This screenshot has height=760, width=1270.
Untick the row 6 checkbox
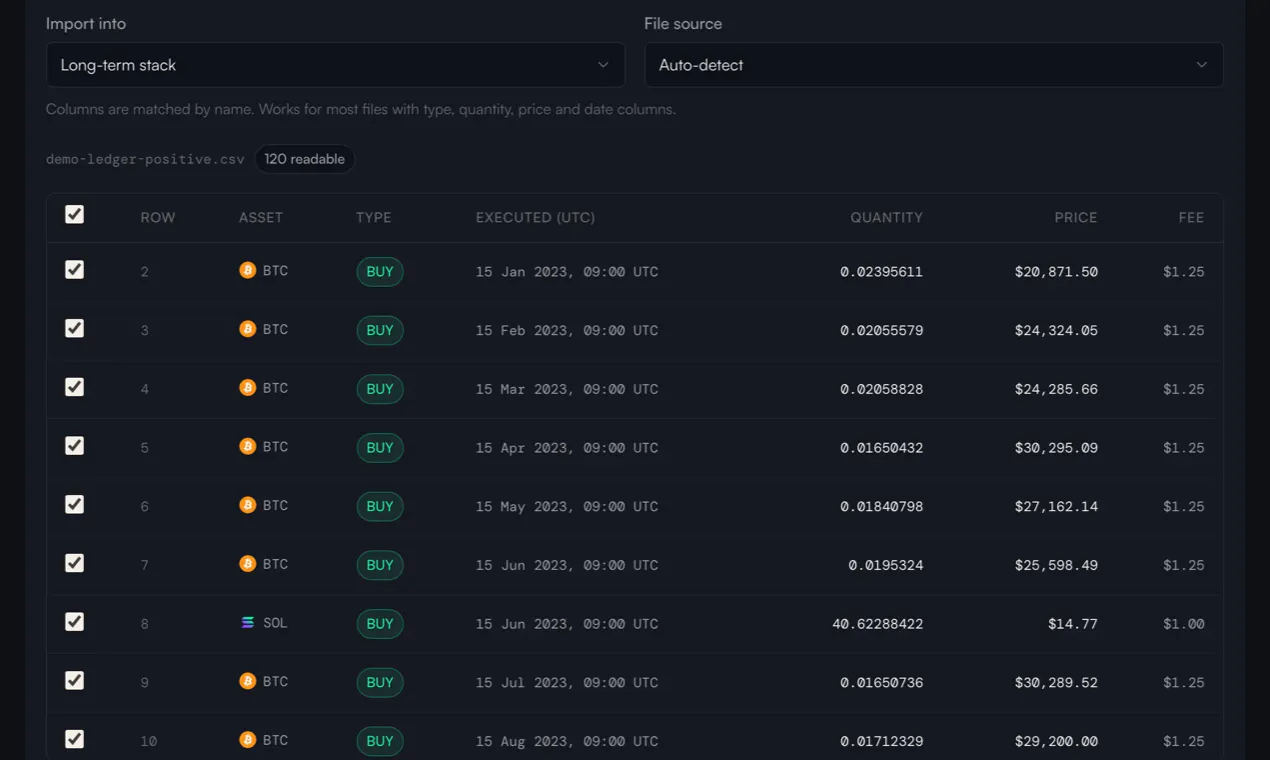74,504
